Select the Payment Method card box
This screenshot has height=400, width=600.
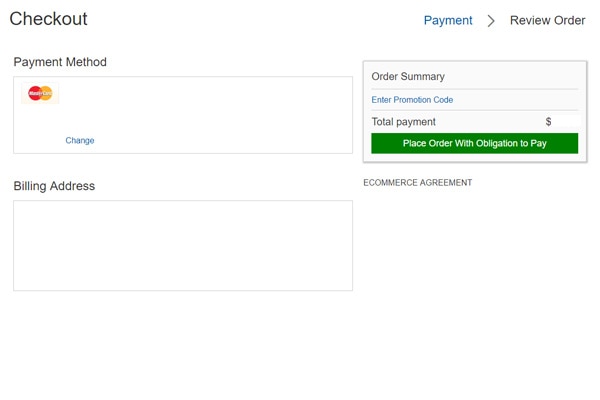click(183, 115)
